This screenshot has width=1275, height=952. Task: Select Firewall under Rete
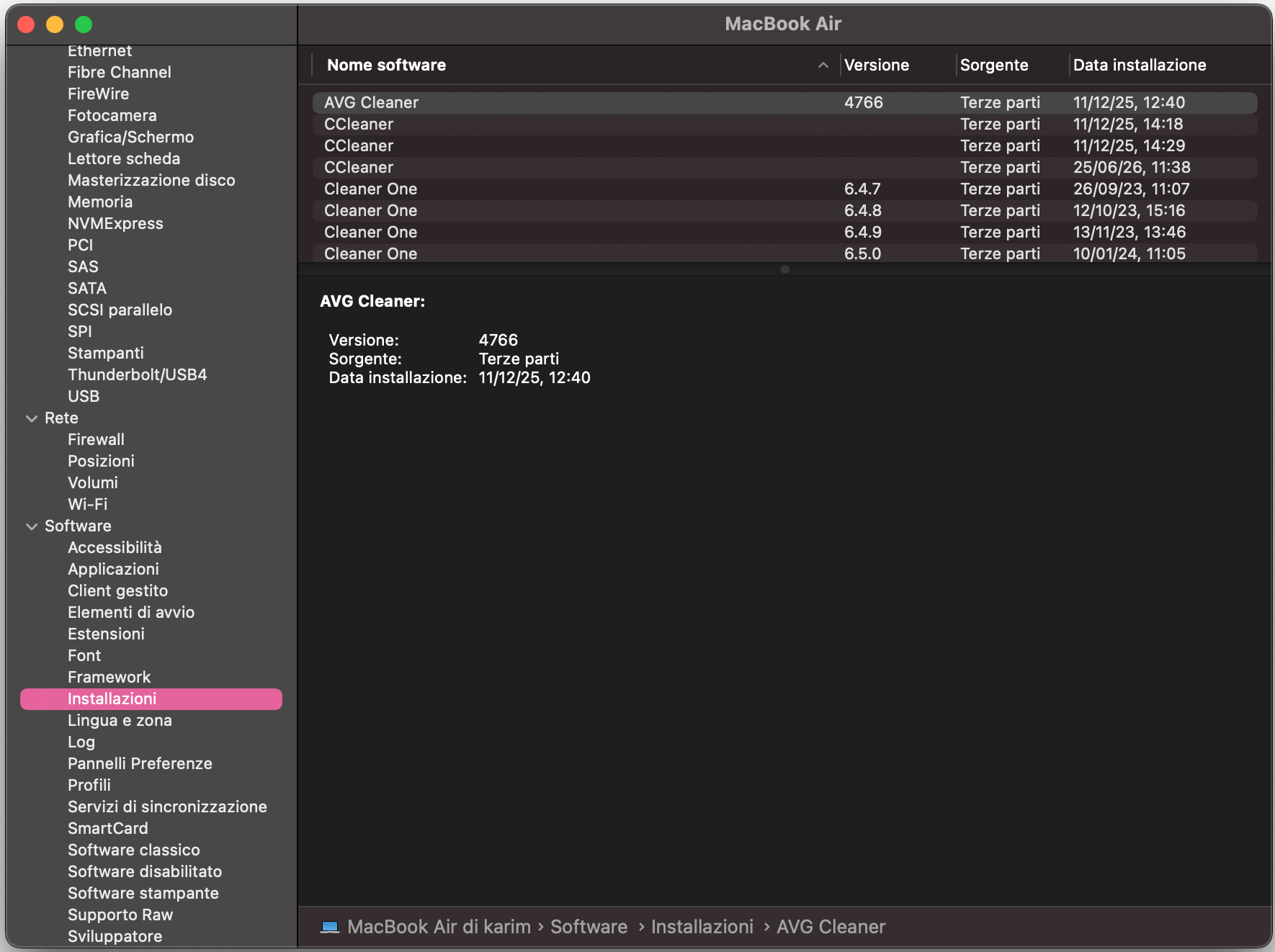pos(96,439)
